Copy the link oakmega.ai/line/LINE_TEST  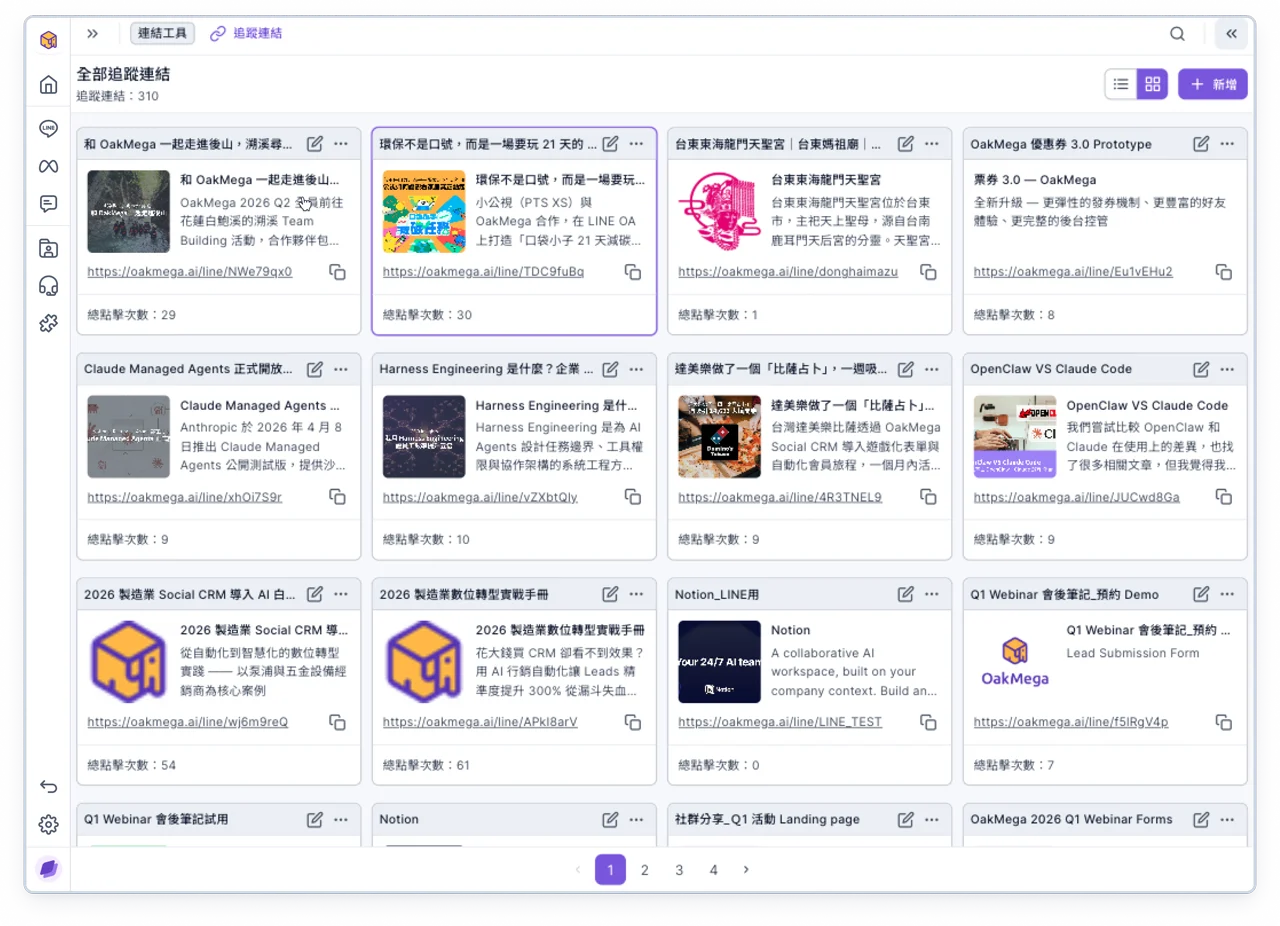928,722
